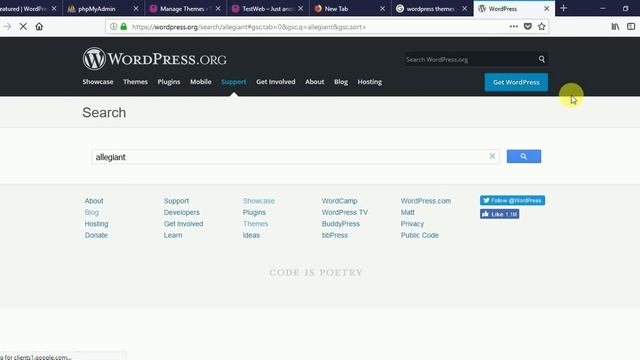The width and height of the screenshot is (640, 360).
Task: Click the green padlock security icon
Action: (x=124, y=27)
